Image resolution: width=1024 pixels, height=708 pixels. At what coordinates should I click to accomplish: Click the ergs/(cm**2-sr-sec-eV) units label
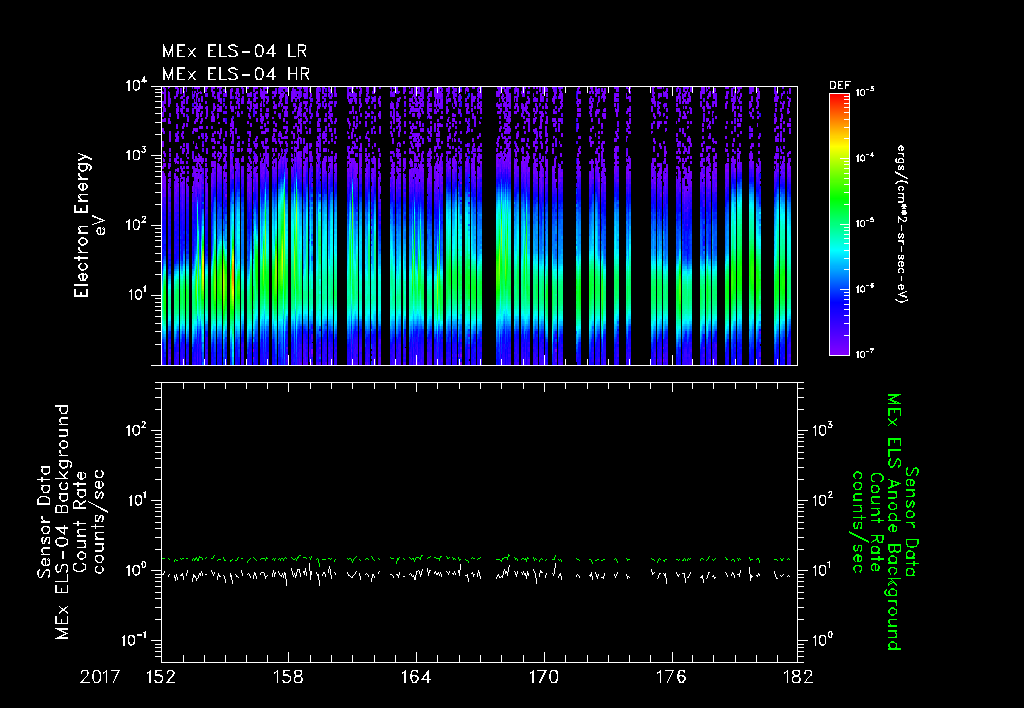point(901,225)
